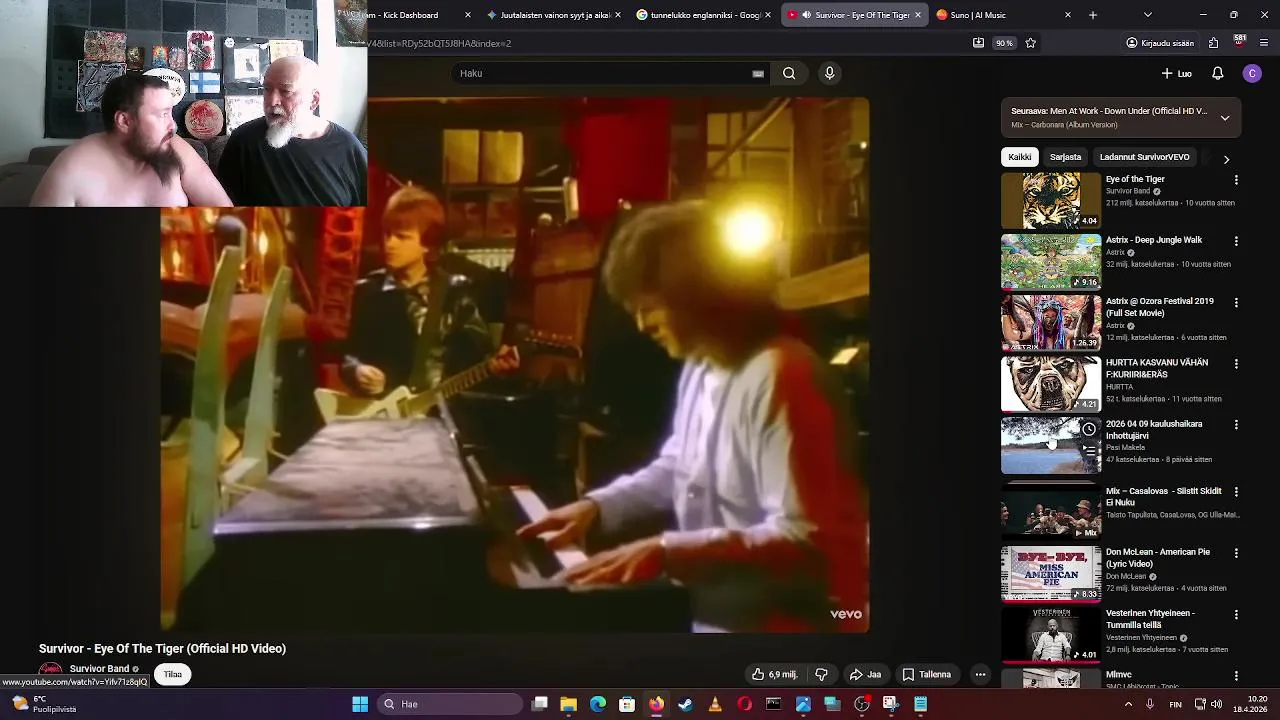Open Opera browser from taskbar

coord(744,704)
